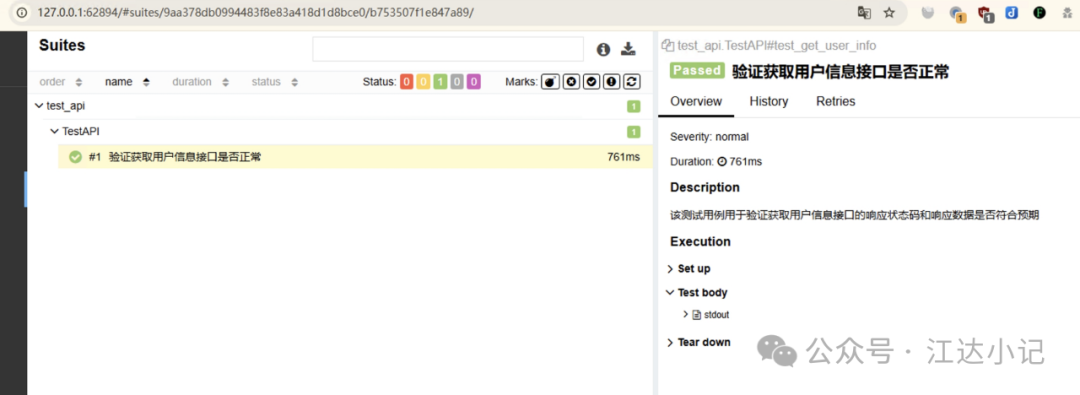Screen dimensions: 1080x395
Task: Download the suites CSV using download icon
Action: [627, 49]
